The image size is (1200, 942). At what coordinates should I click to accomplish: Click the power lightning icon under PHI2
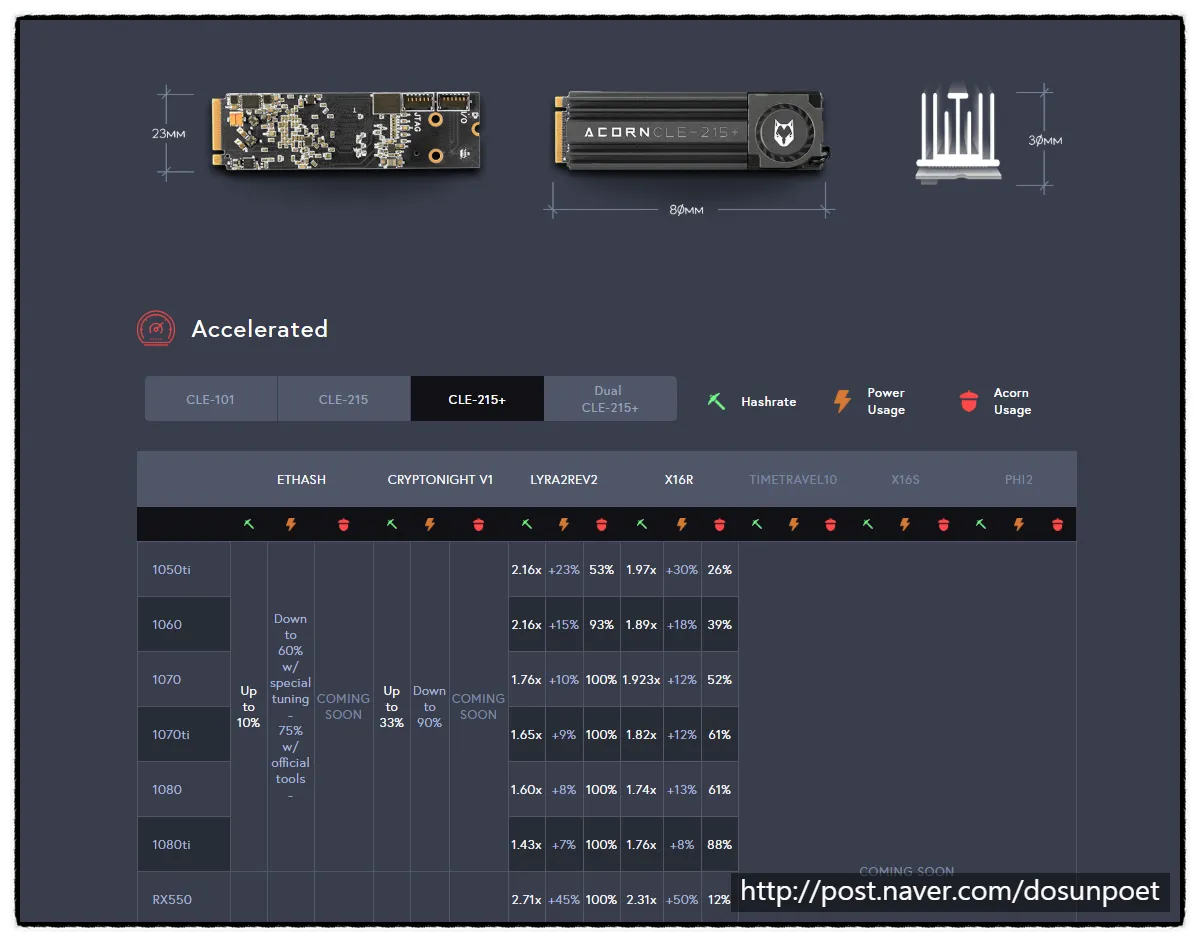pos(1019,524)
